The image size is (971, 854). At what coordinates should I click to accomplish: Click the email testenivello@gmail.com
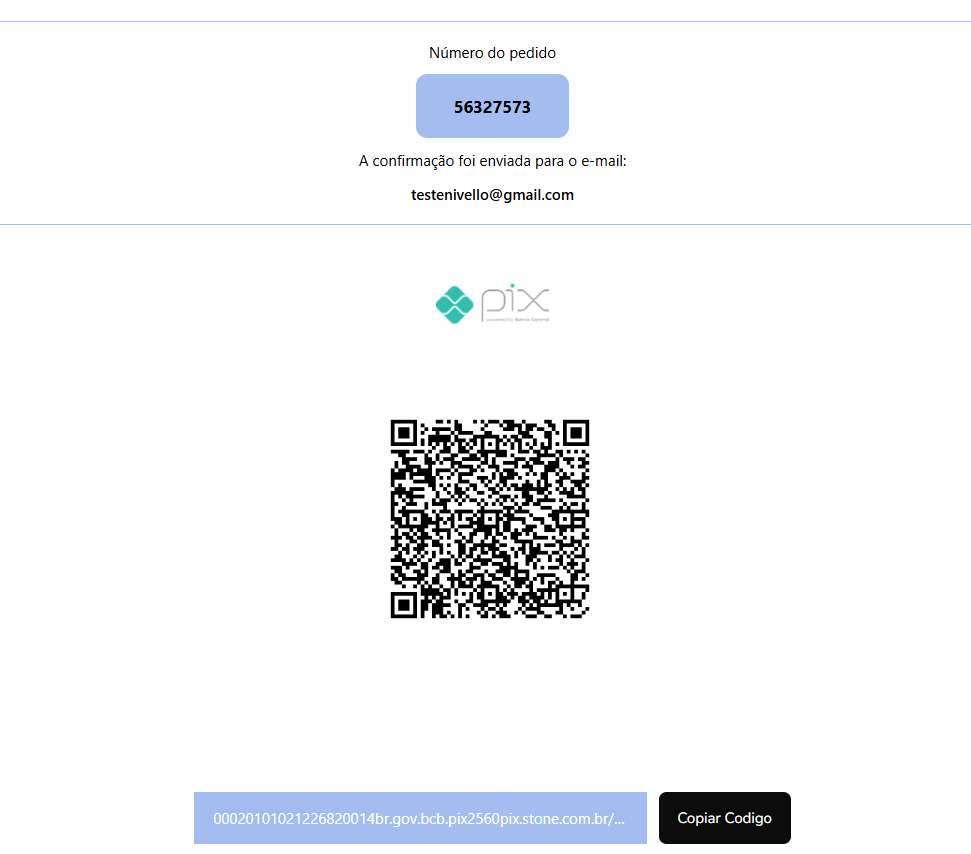[x=492, y=194]
